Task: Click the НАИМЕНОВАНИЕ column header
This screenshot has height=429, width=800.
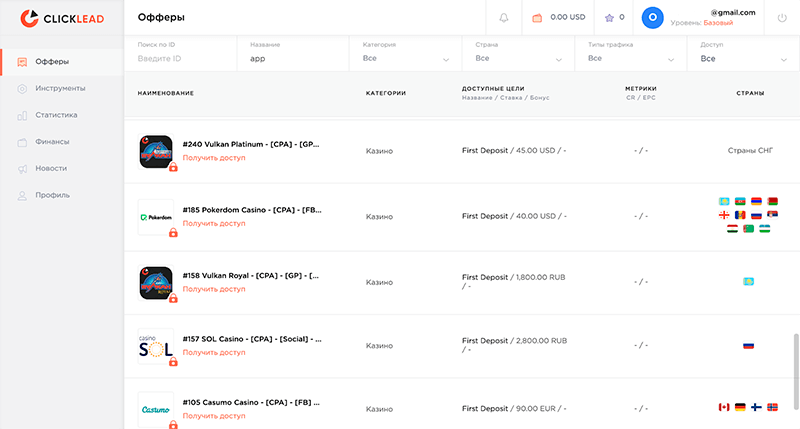Action: 166,93
